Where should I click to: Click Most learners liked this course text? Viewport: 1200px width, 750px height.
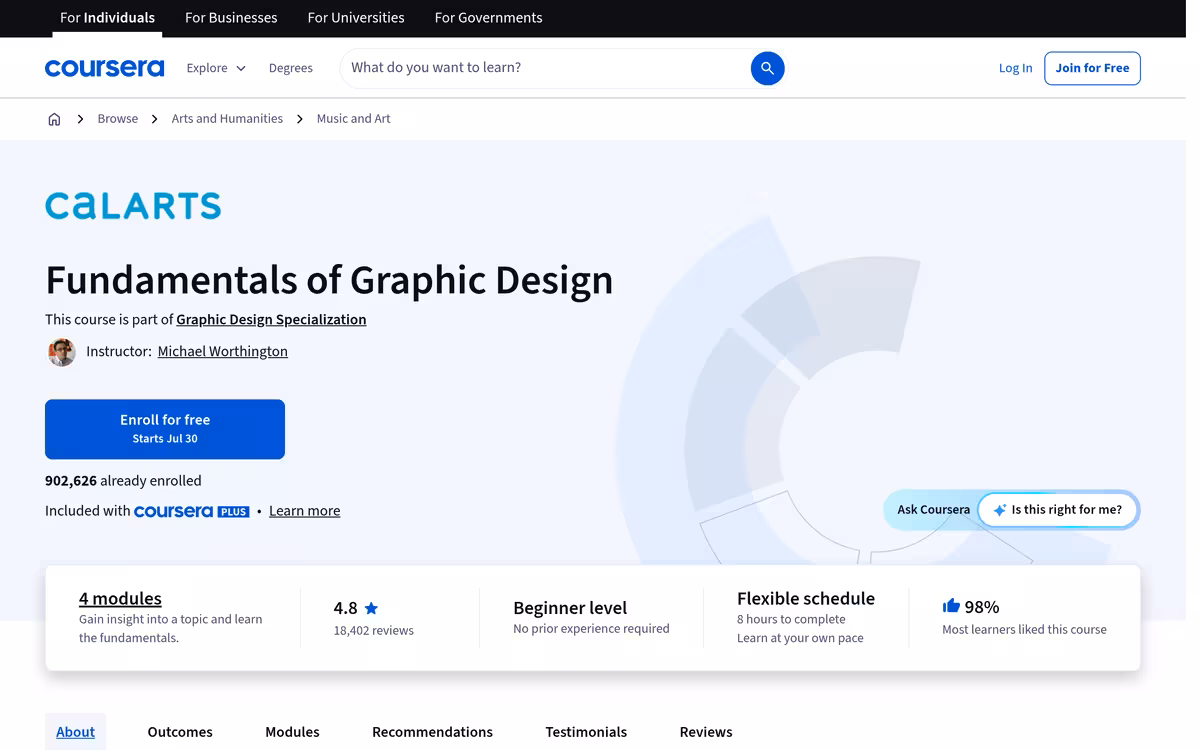click(x=1024, y=630)
